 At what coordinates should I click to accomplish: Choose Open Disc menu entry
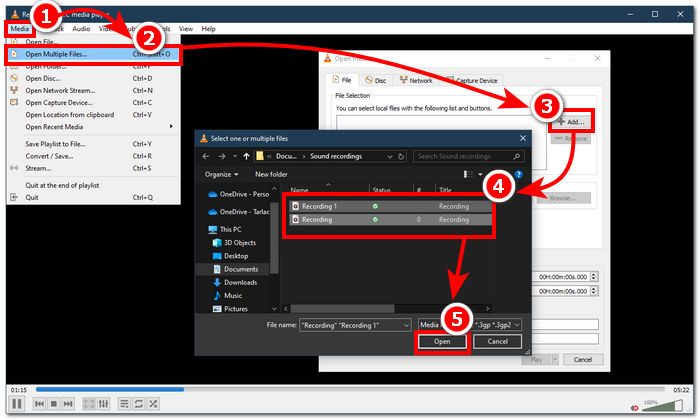(94, 79)
